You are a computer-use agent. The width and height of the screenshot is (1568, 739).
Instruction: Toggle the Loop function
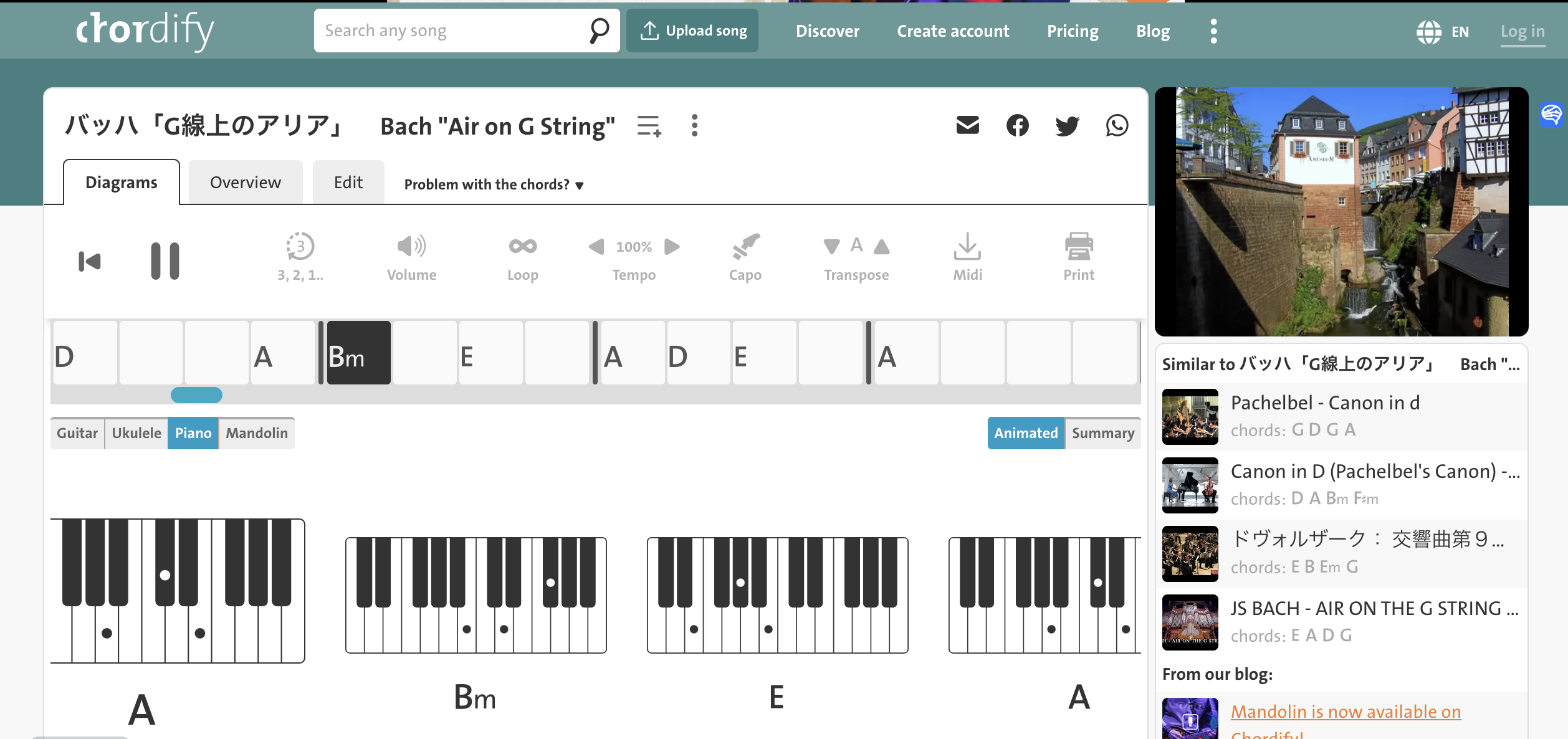pos(522,257)
